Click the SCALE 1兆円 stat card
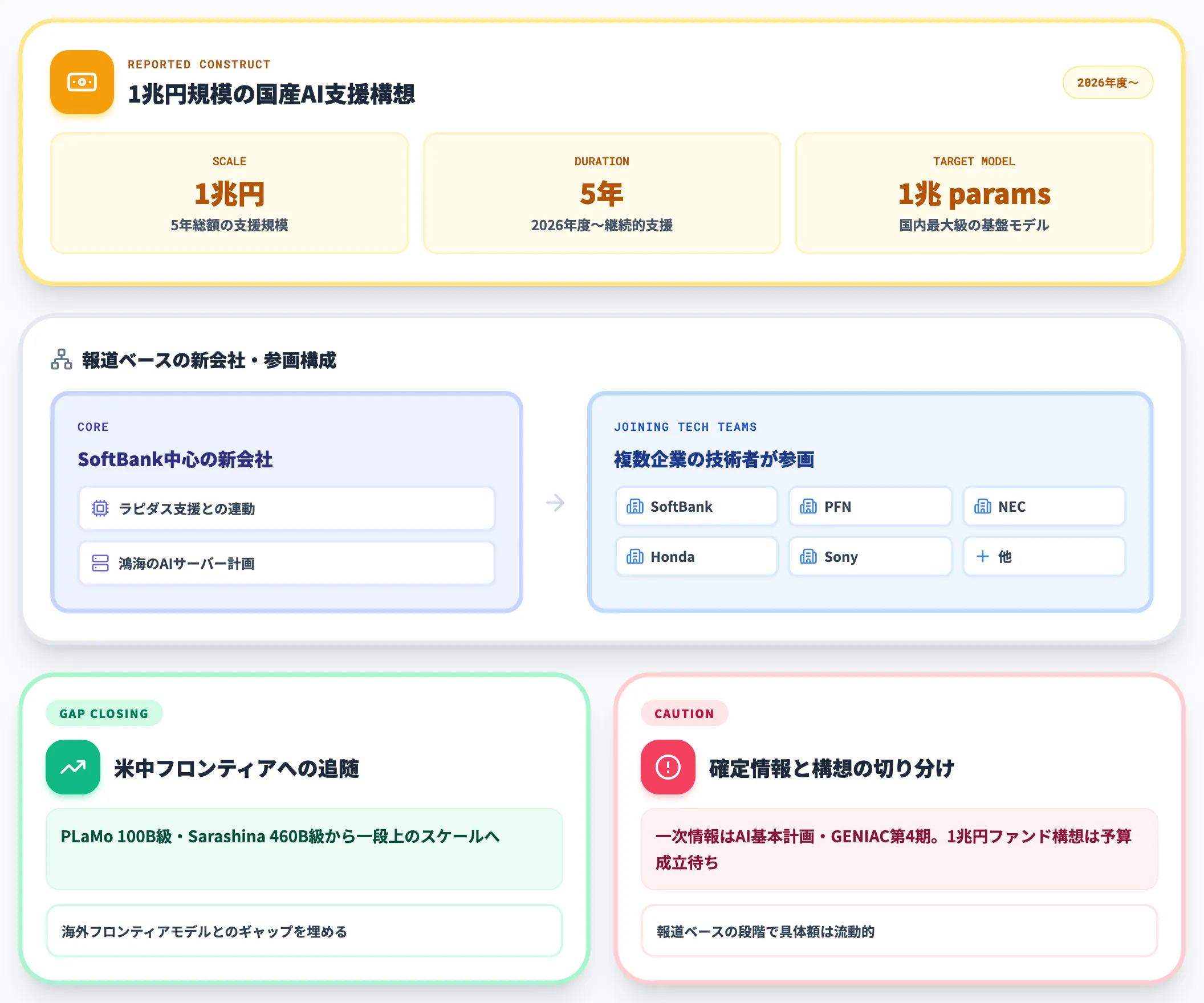Screen dimensions: 1204x1003 229,193
